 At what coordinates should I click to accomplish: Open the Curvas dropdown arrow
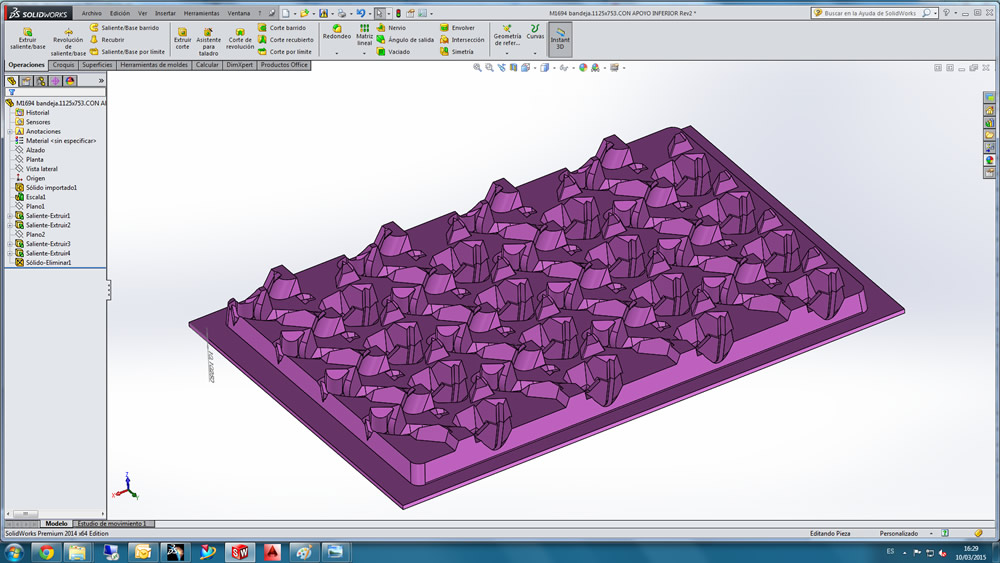[535, 54]
